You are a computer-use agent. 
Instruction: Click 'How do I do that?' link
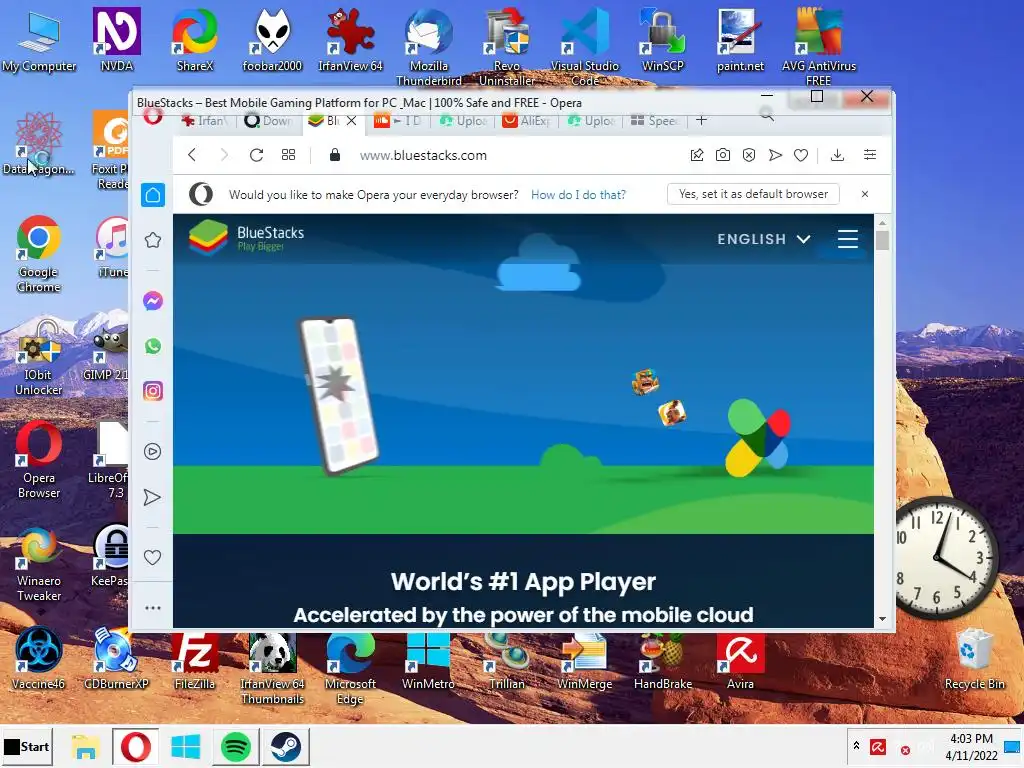point(578,195)
